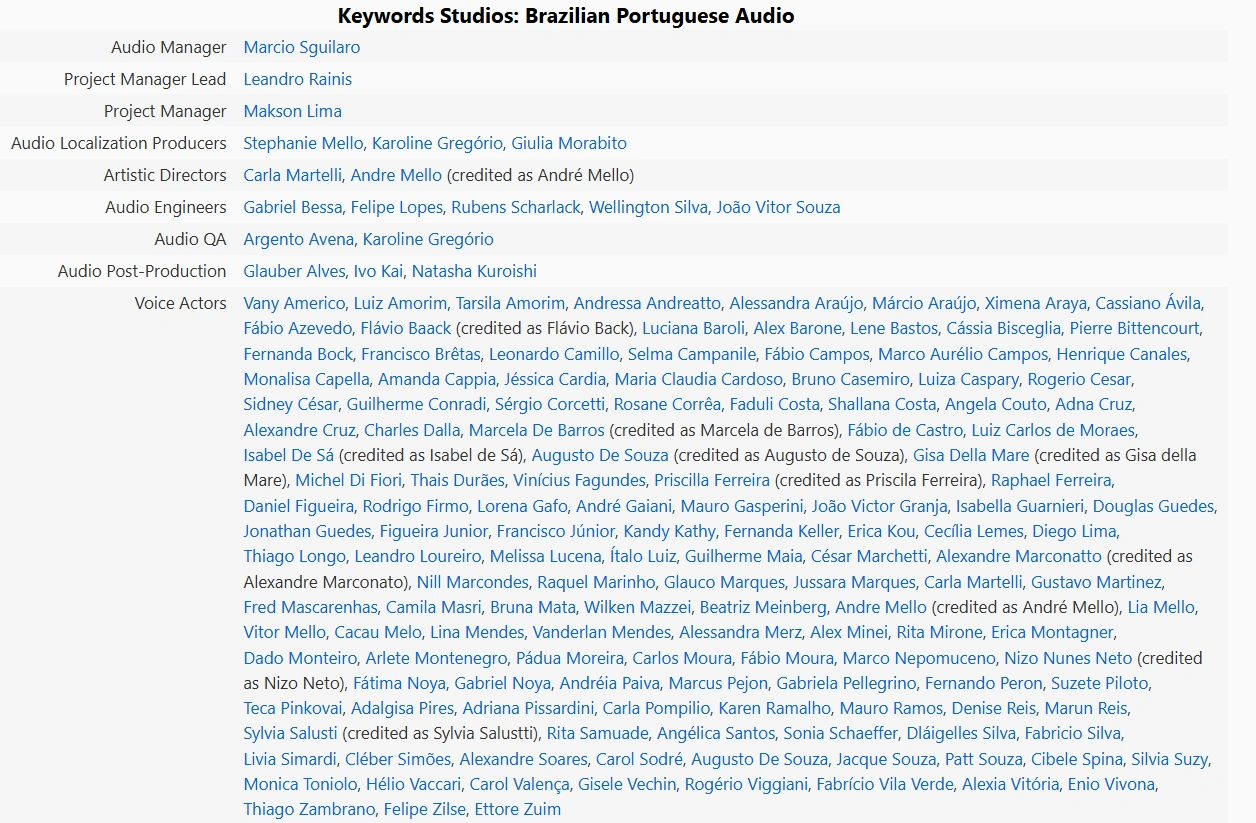Open the Gustavo Martinez link
The image size is (1256, 823).
click(x=1096, y=582)
